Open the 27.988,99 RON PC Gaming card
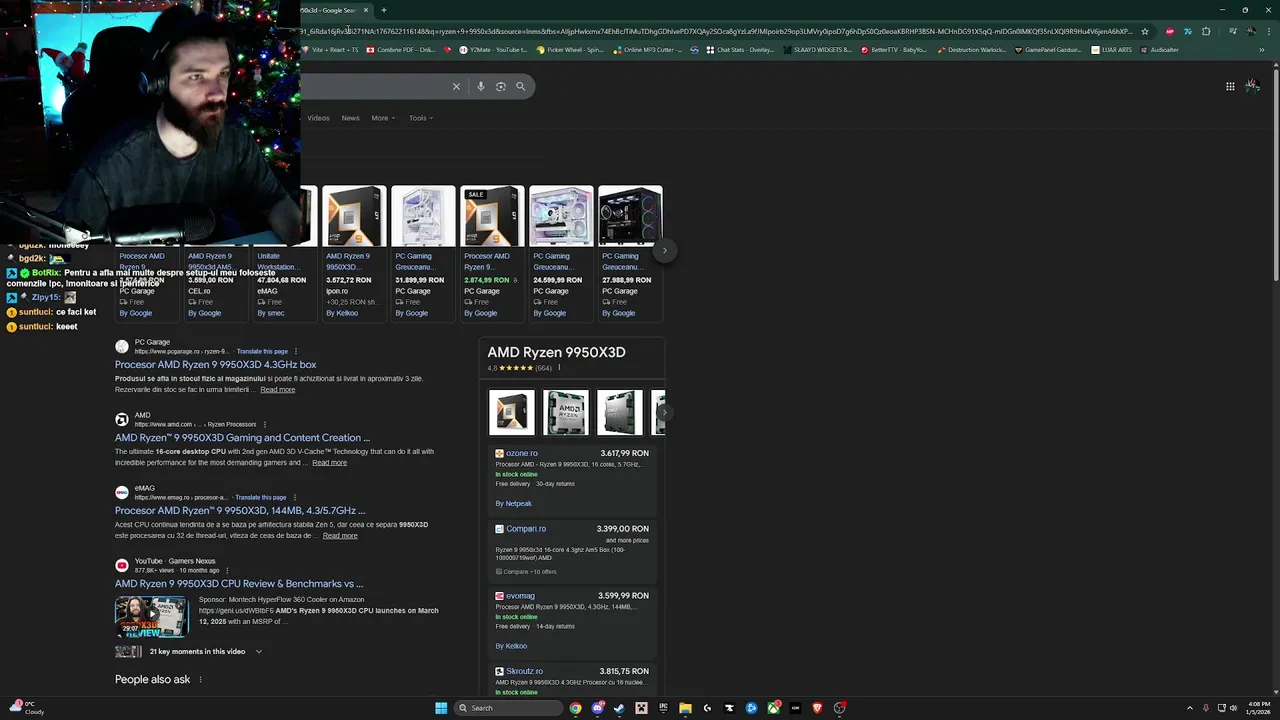Viewport: 1280px width, 720px height. tap(630, 253)
